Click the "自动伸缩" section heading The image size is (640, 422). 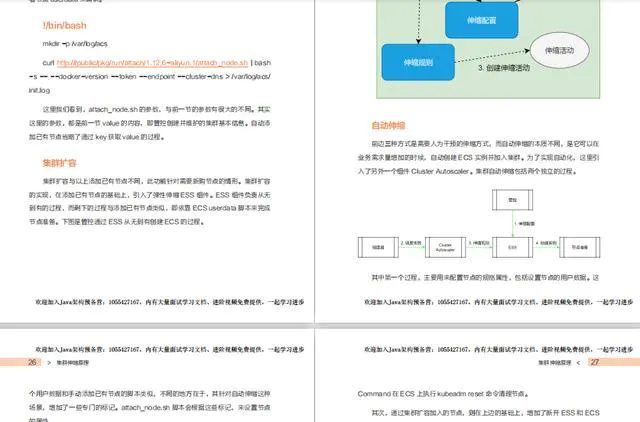[x=388, y=125]
